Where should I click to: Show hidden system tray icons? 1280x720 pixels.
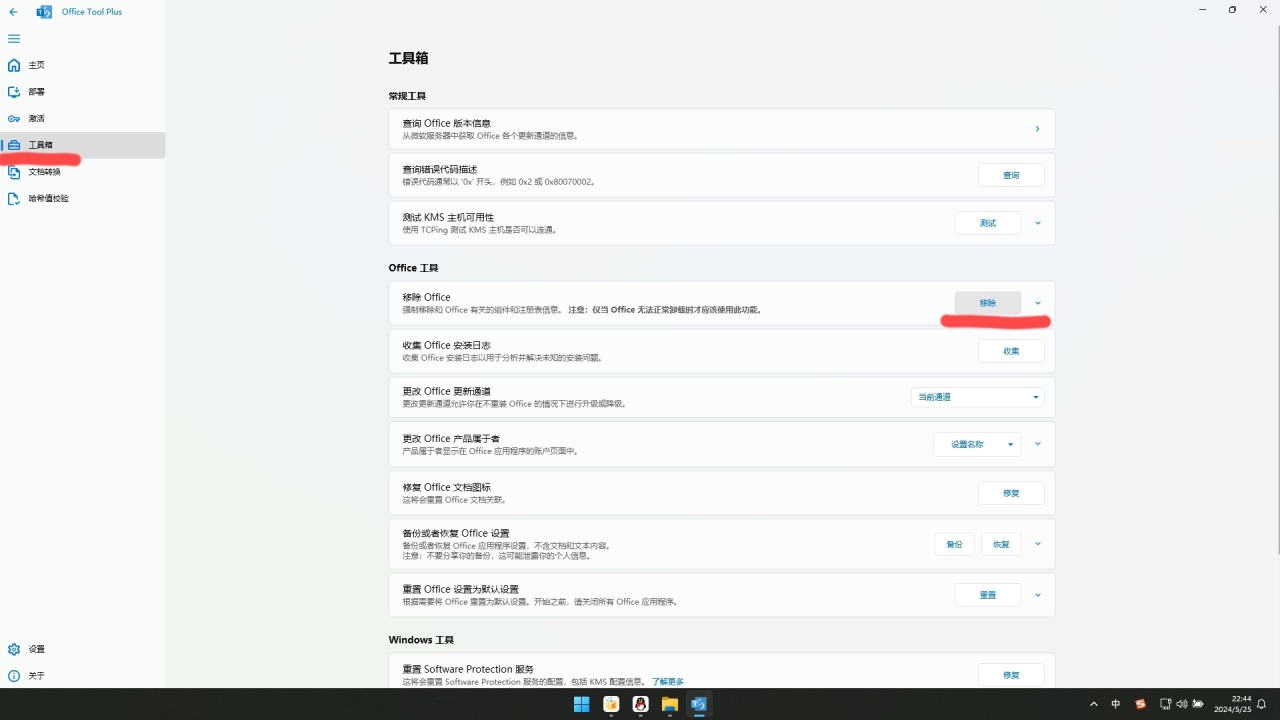coord(1093,704)
